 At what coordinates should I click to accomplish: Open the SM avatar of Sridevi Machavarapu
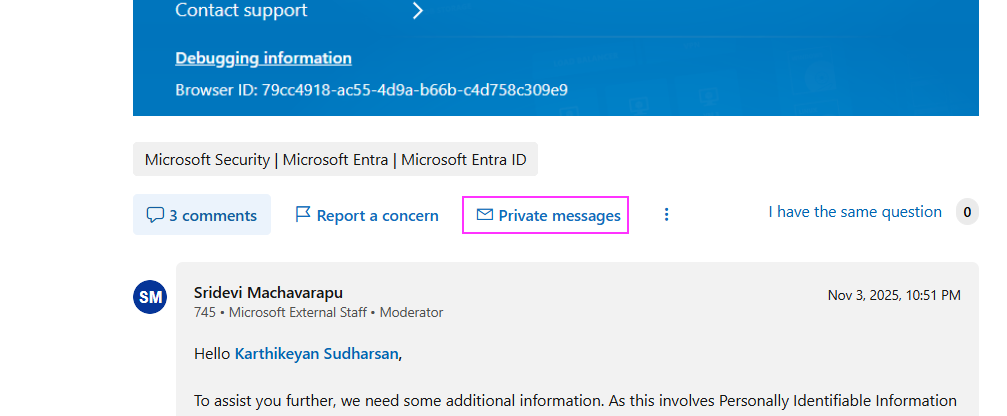(x=150, y=297)
